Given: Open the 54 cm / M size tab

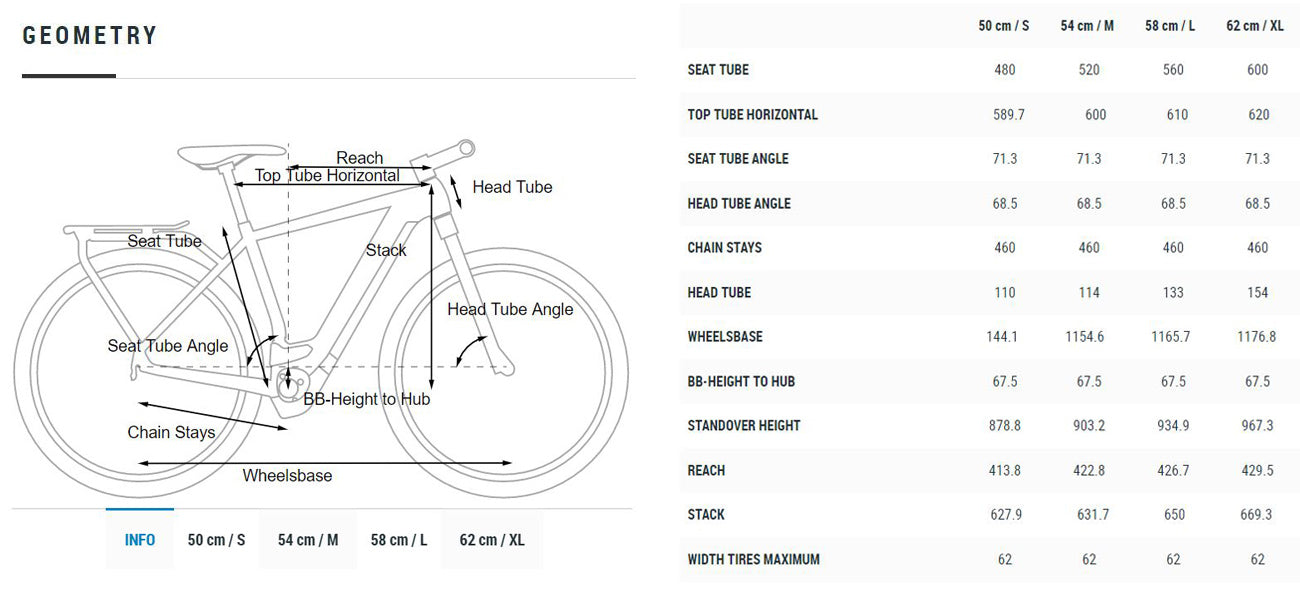Looking at the screenshot, I should coord(308,540).
